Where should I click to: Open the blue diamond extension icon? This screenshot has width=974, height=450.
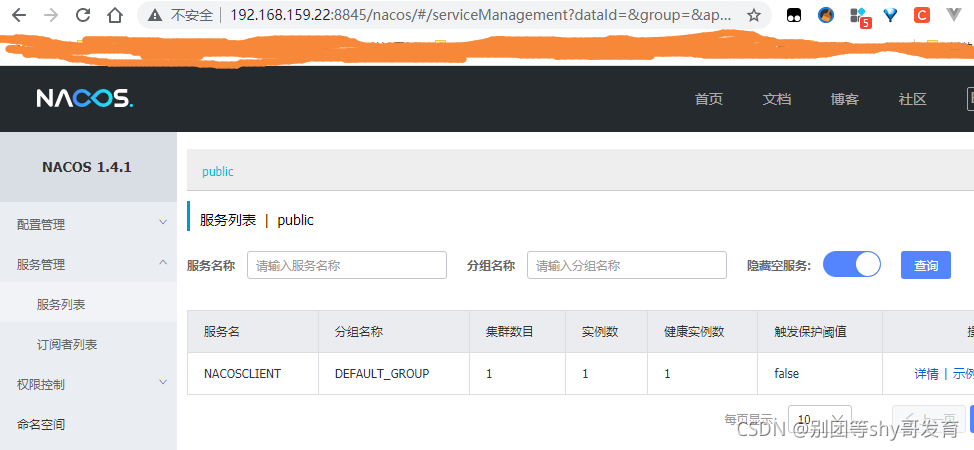pyautogui.click(x=891, y=15)
